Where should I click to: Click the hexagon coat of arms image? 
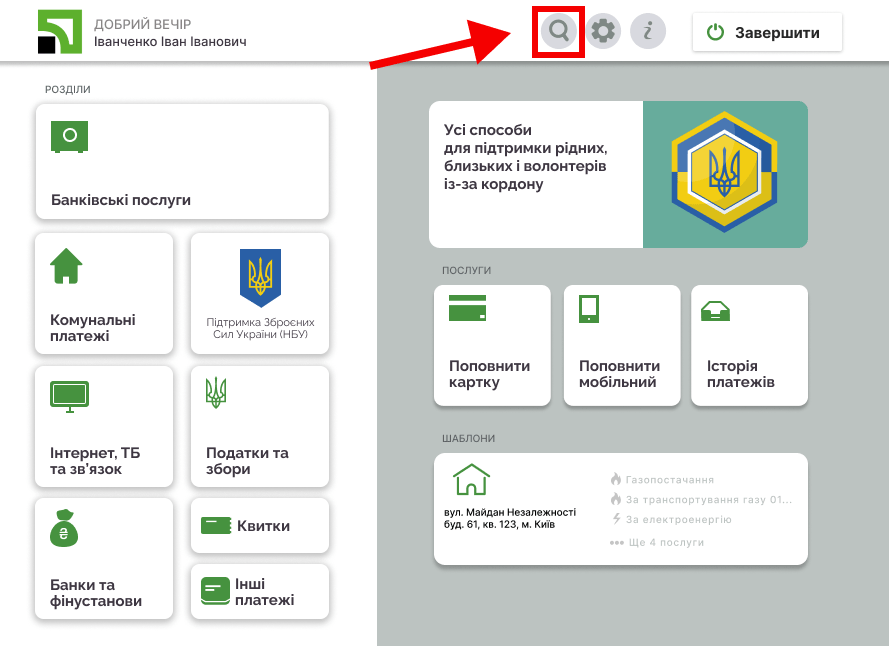[x=725, y=172]
